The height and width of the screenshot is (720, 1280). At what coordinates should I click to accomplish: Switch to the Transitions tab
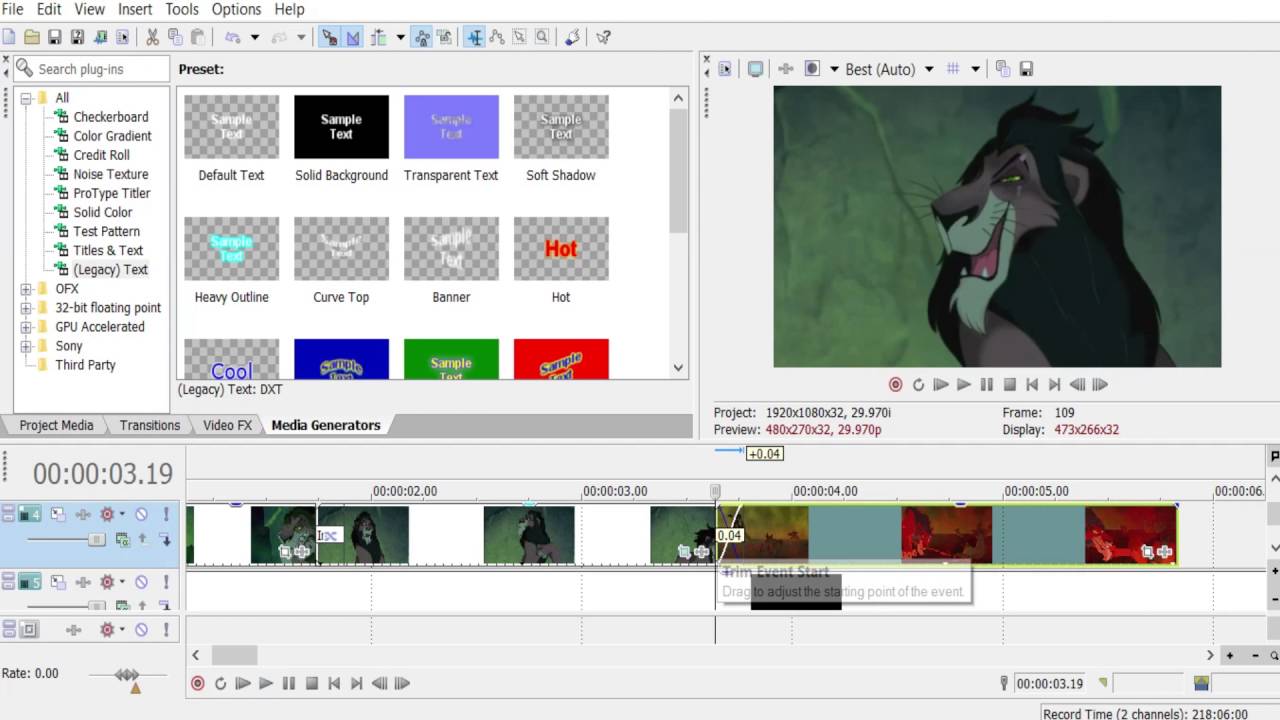(x=150, y=425)
